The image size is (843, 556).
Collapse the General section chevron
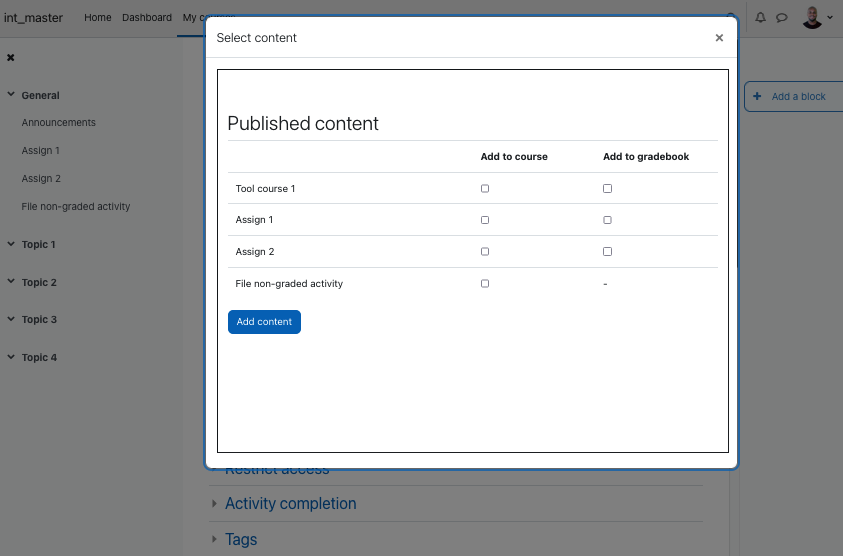(x=11, y=94)
